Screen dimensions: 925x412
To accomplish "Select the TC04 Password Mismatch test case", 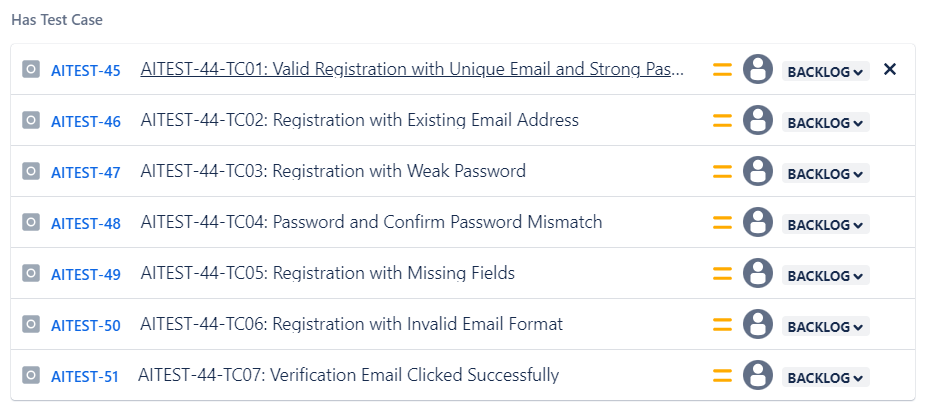I will tap(371, 222).
